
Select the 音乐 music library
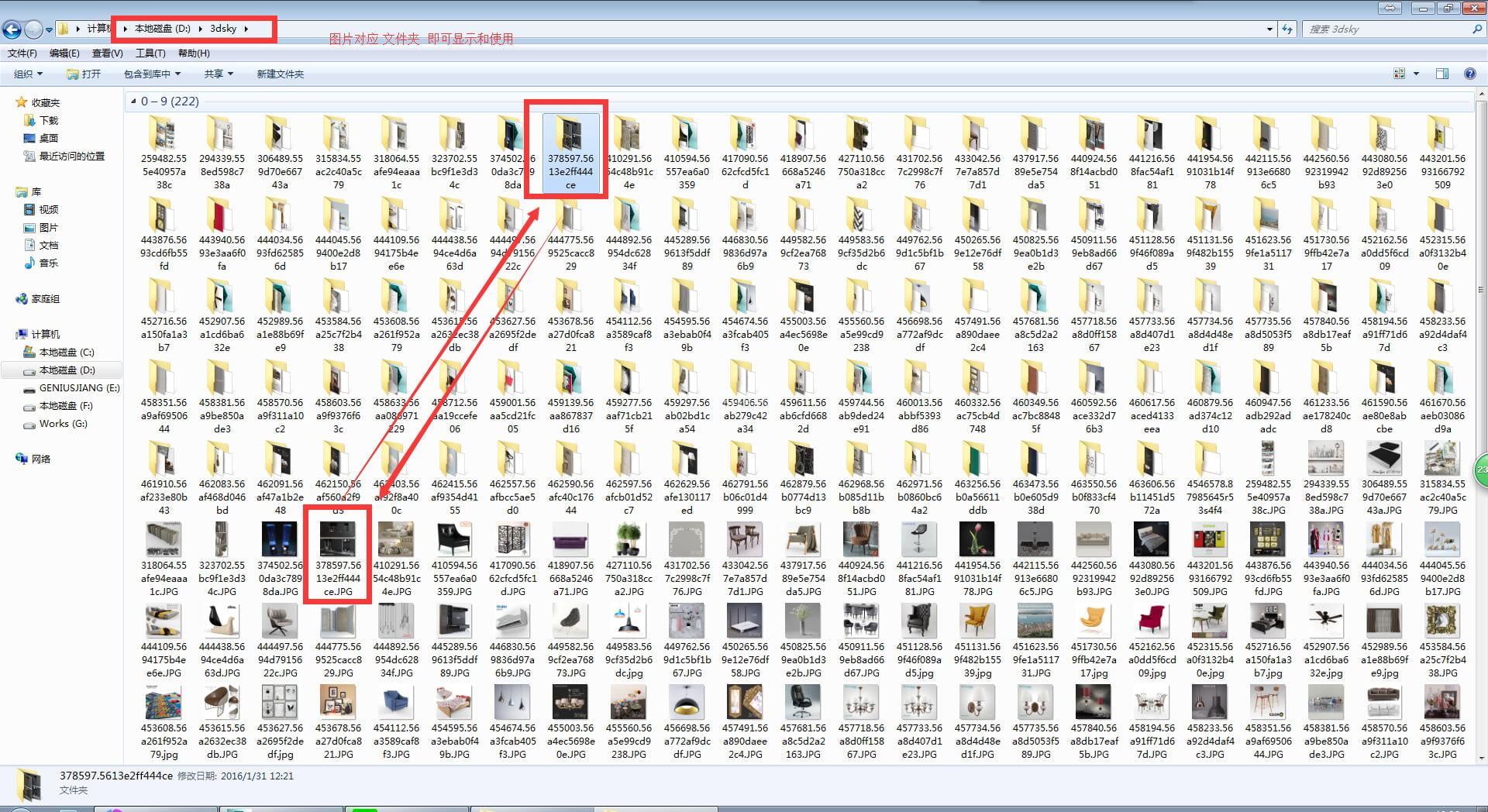coord(48,263)
